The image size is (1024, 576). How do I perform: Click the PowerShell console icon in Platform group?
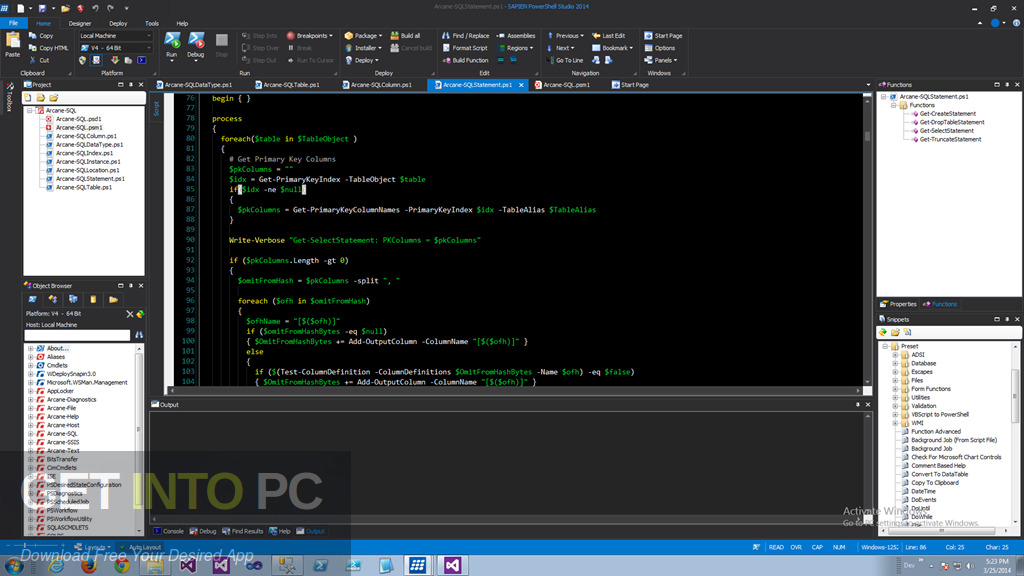142,60
